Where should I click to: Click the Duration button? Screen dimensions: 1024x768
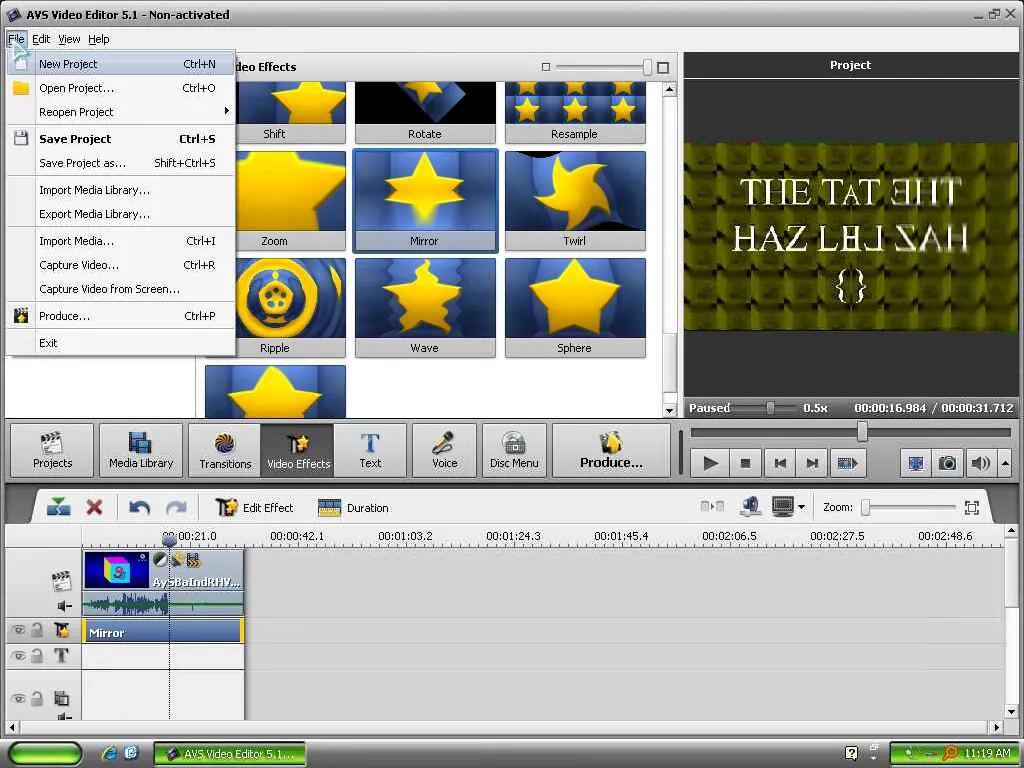point(353,507)
